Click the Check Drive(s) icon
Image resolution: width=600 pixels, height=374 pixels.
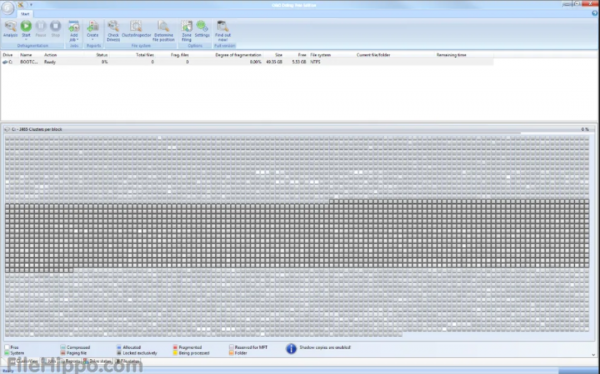tap(113, 31)
